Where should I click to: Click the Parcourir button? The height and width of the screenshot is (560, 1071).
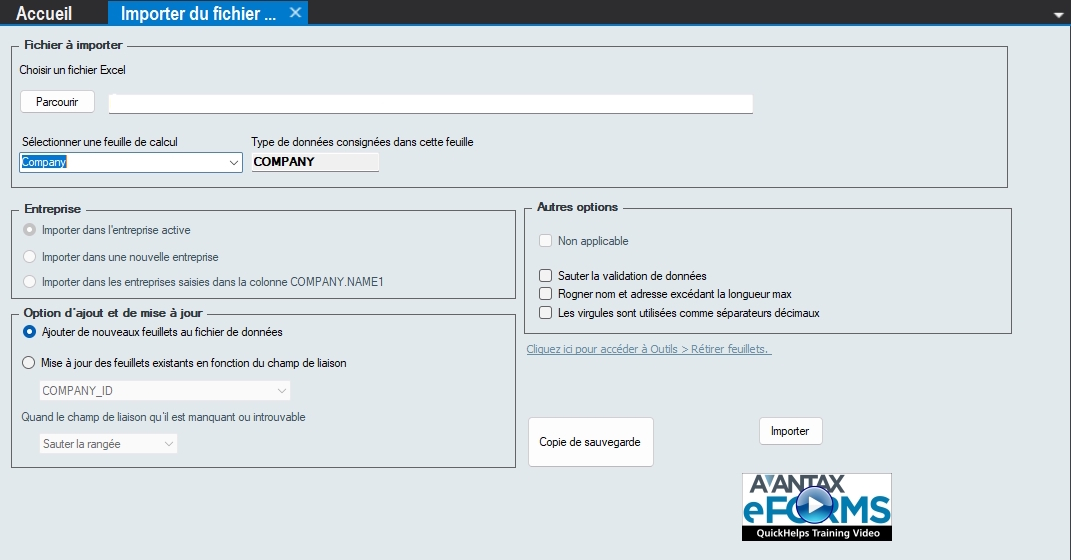[x=57, y=102]
